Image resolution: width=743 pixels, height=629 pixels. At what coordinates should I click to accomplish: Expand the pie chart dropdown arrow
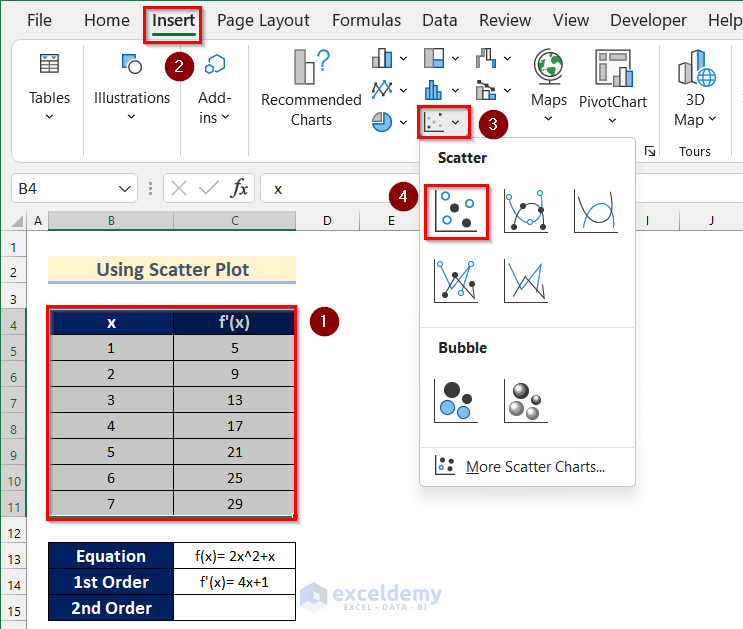[403, 122]
